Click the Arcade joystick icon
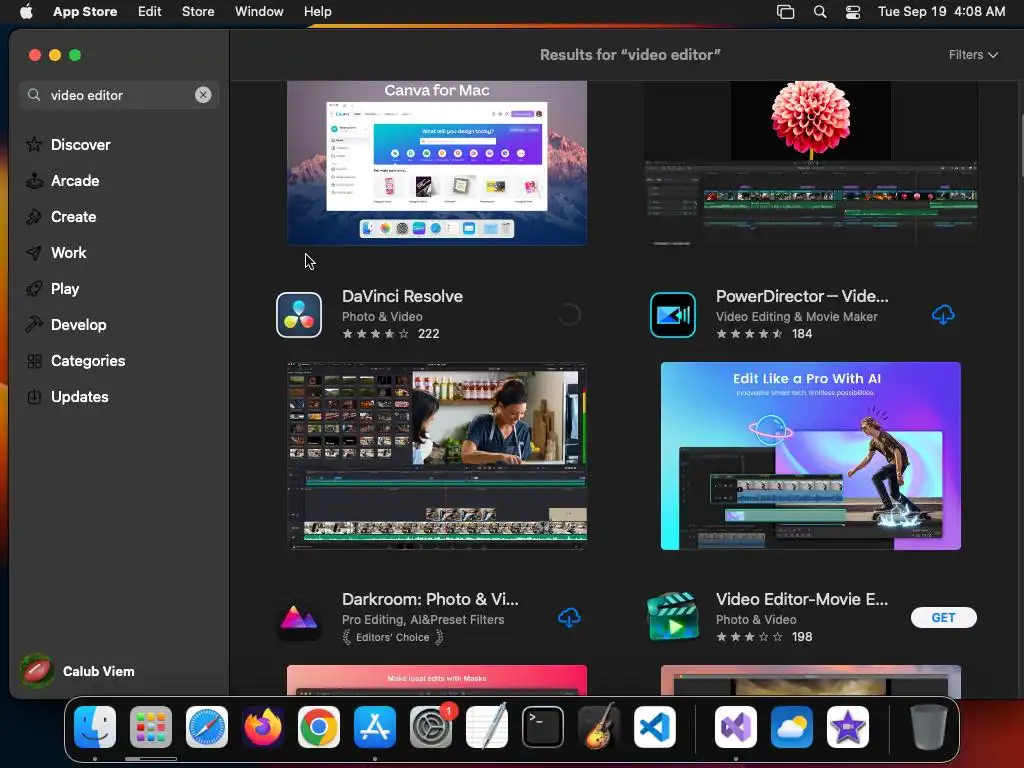This screenshot has height=768, width=1024. (x=34, y=181)
